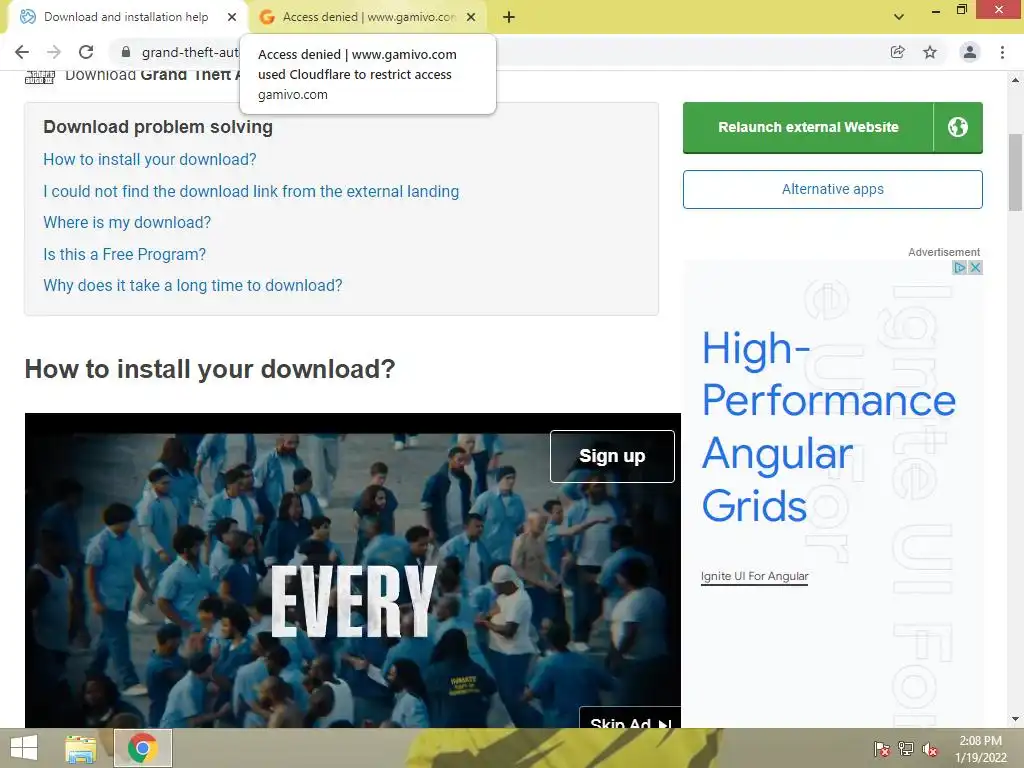Expand the tab search chevron
Screen dimensions: 1024x768
pyautogui.click(x=899, y=17)
